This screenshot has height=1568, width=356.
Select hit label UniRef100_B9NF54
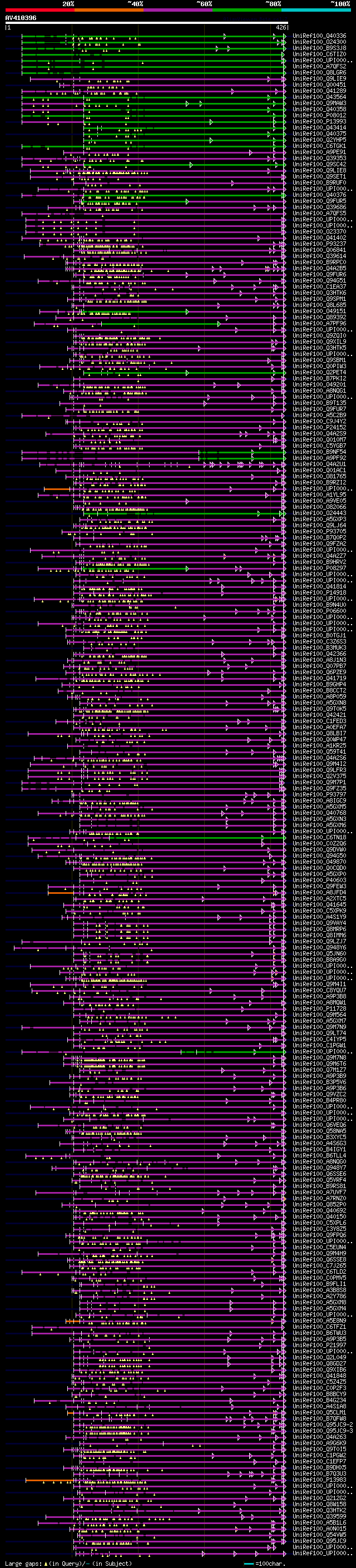[x=319, y=452]
